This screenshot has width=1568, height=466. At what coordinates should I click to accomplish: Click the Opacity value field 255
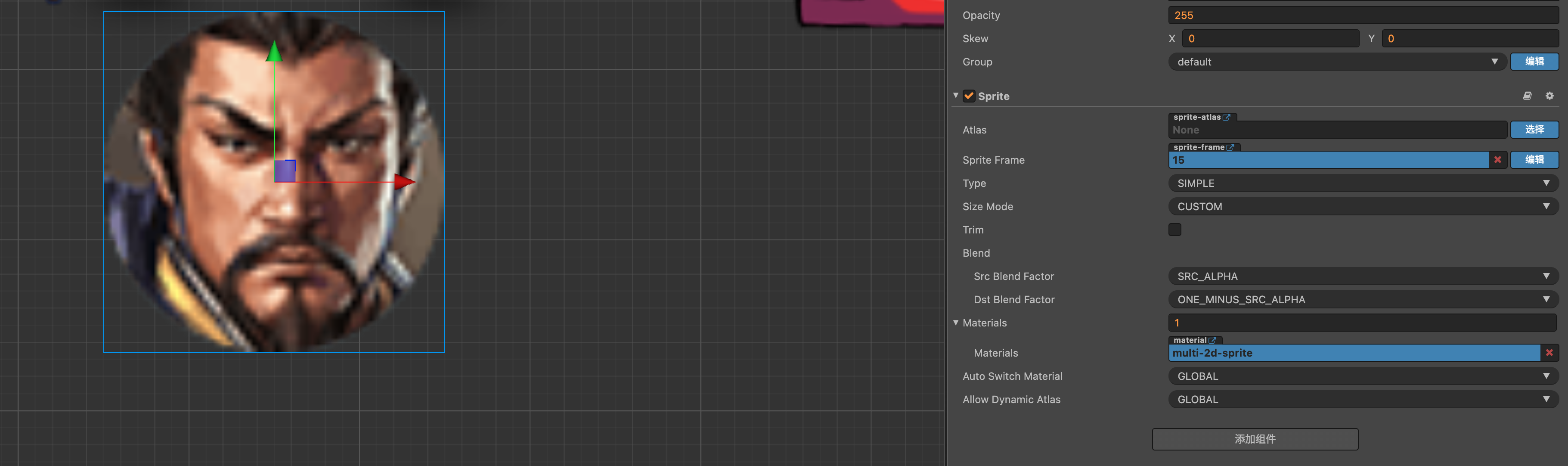pos(1363,15)
